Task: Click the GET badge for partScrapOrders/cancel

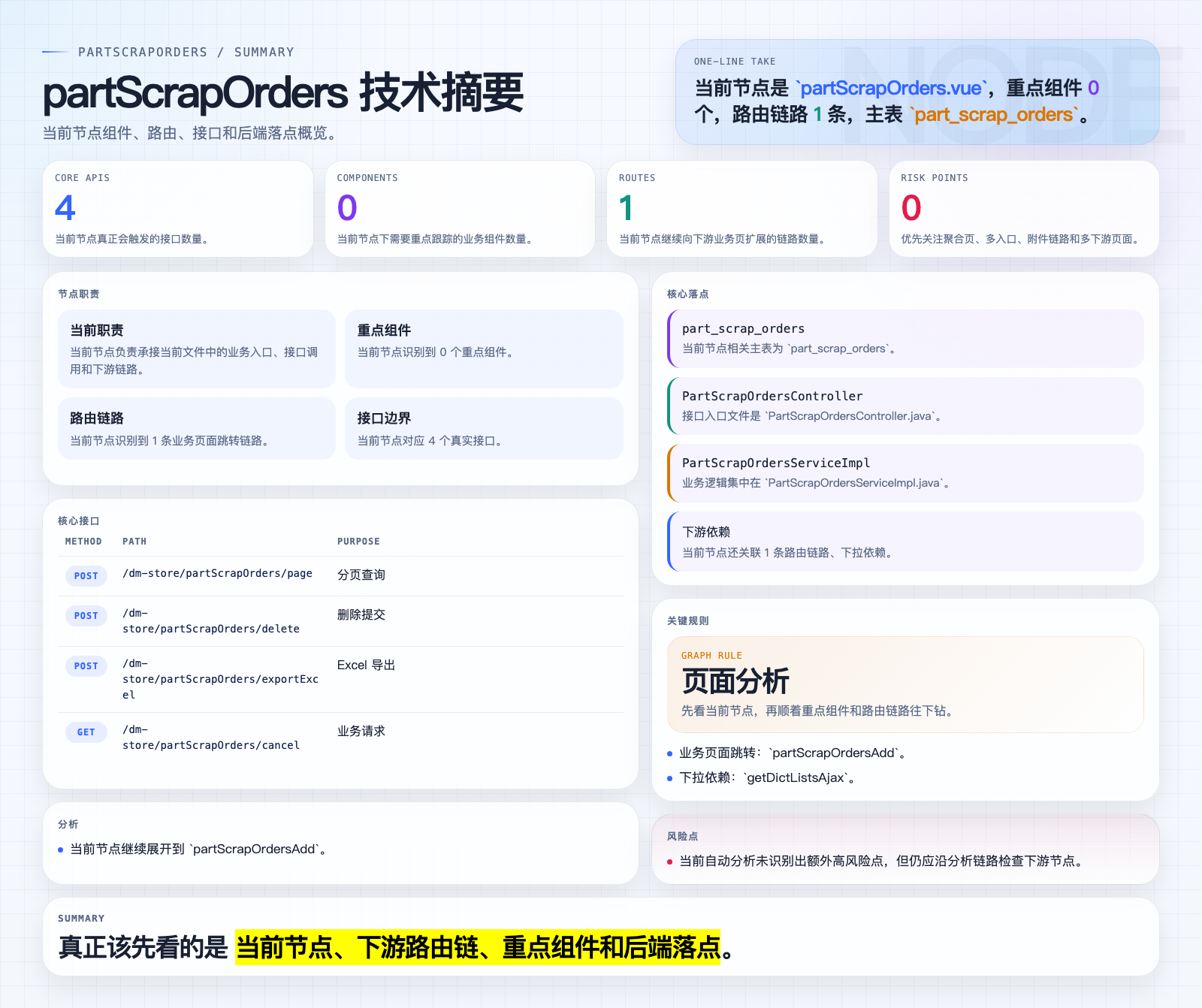Action: click(86, 732)
